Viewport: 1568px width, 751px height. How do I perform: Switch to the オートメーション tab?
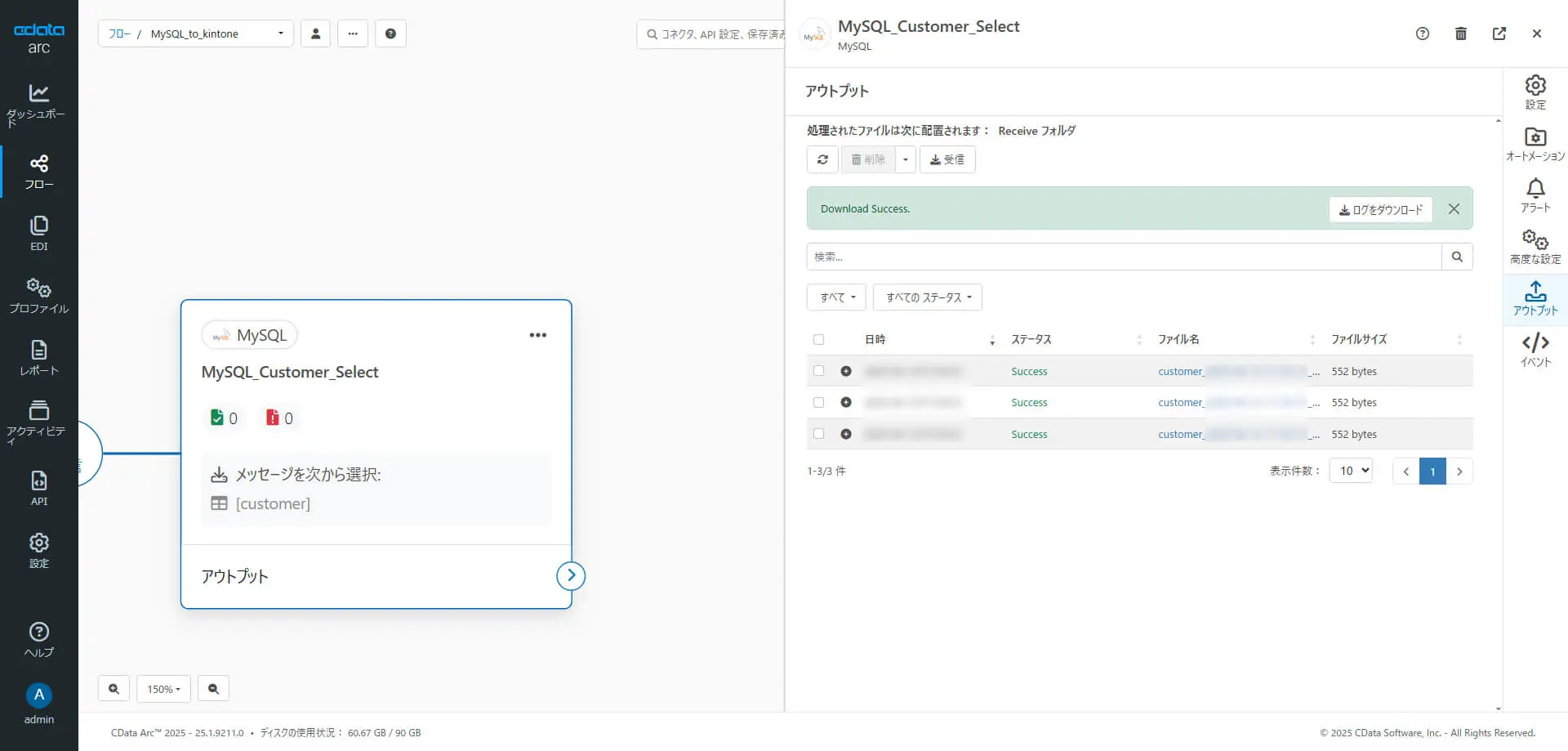coord(1535,144)
